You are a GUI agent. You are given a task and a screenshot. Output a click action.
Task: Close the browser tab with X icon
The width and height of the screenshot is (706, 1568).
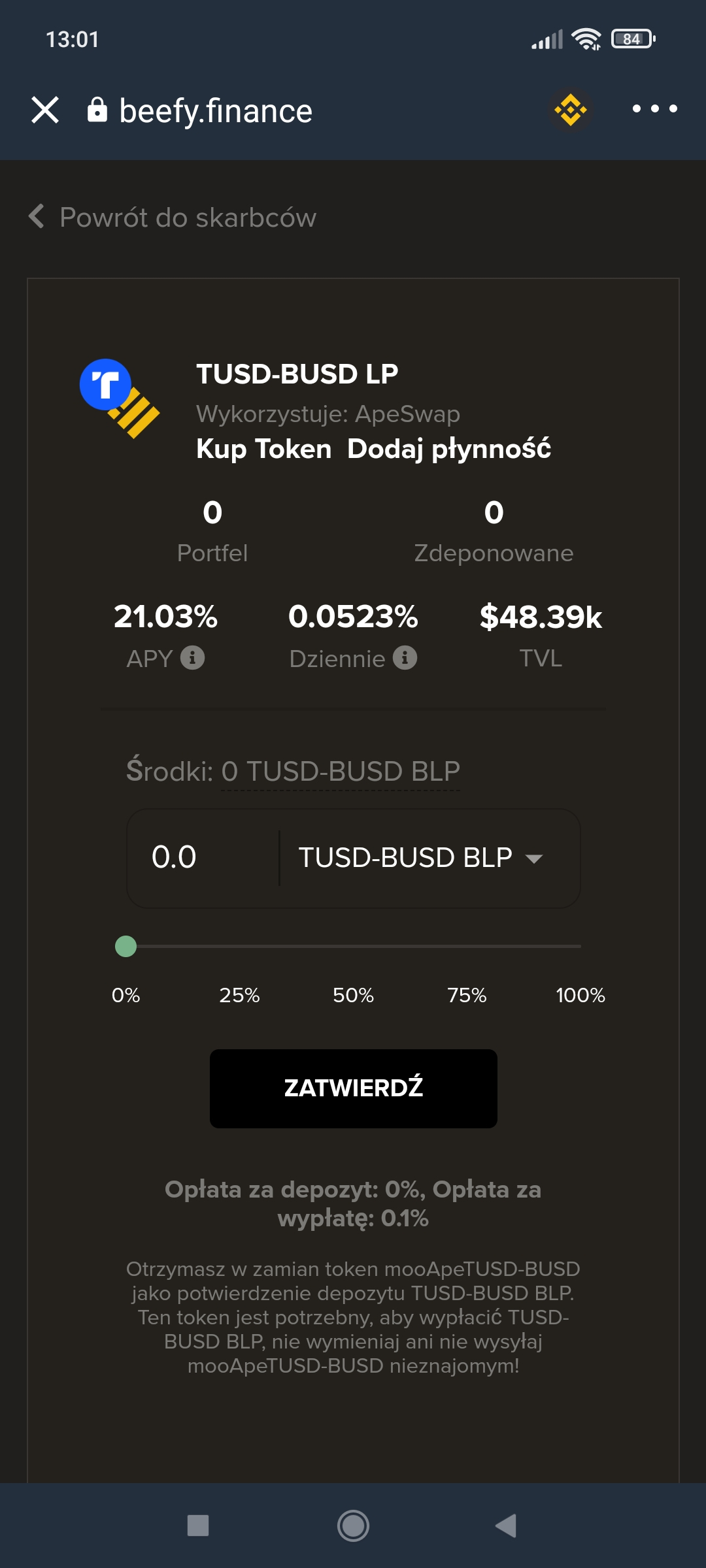pyautogui.click(x=45, y=110)
